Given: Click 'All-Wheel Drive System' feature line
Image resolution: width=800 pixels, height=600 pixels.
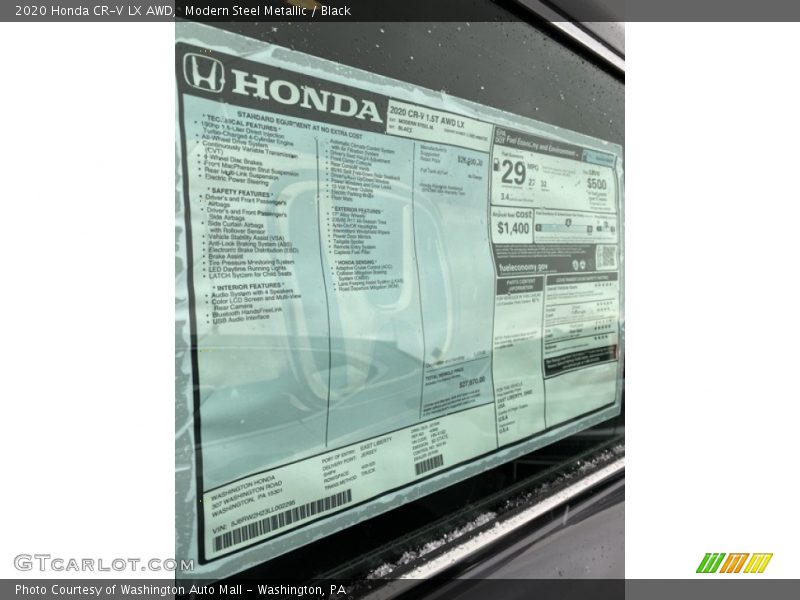Looking at the screenshot, I should point(234,141).
